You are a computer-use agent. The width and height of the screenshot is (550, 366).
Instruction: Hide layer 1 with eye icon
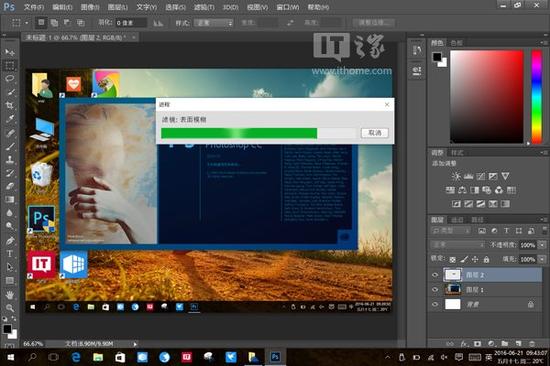(435, 290)
